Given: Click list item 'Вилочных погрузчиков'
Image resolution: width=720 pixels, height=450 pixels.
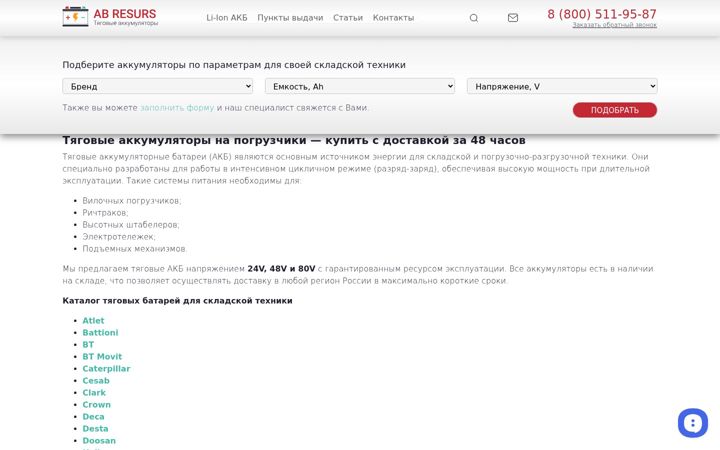Looking at the screenshot, I should pos(132,201).
